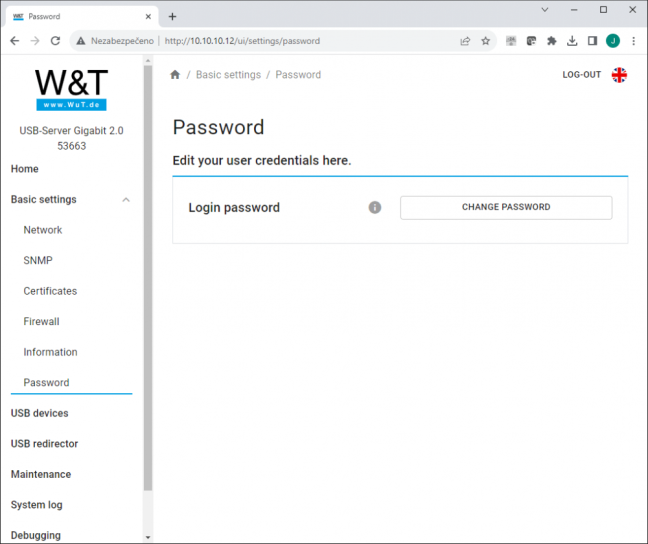Image resolution: width=648 pixels, height=544 pixels.
Task: Toggle the browser side panel icon
Action: click(x=592, y=41)
